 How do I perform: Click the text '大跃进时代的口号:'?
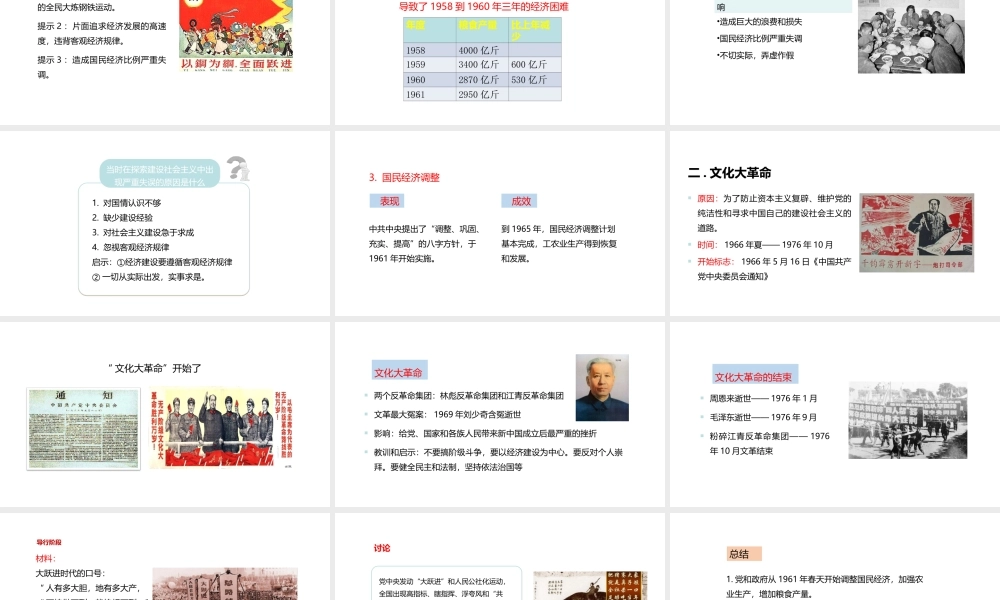pyautogui.click(x=71, y=574)
